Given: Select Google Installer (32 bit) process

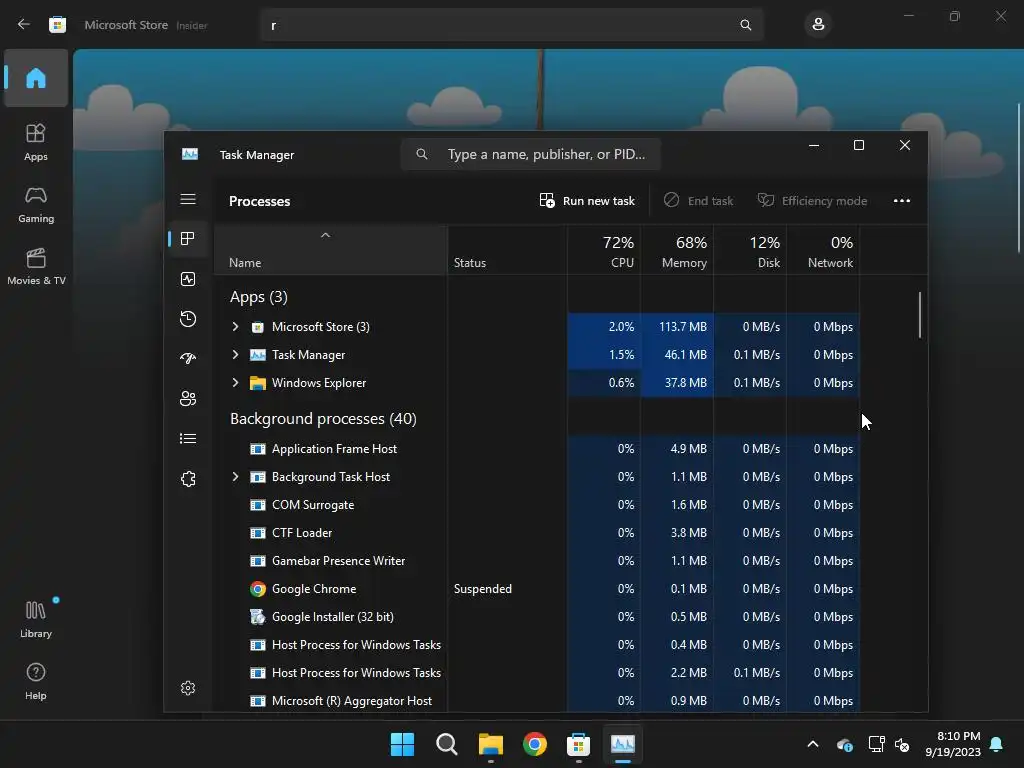Looking at the screenshot, I should 537,617.
